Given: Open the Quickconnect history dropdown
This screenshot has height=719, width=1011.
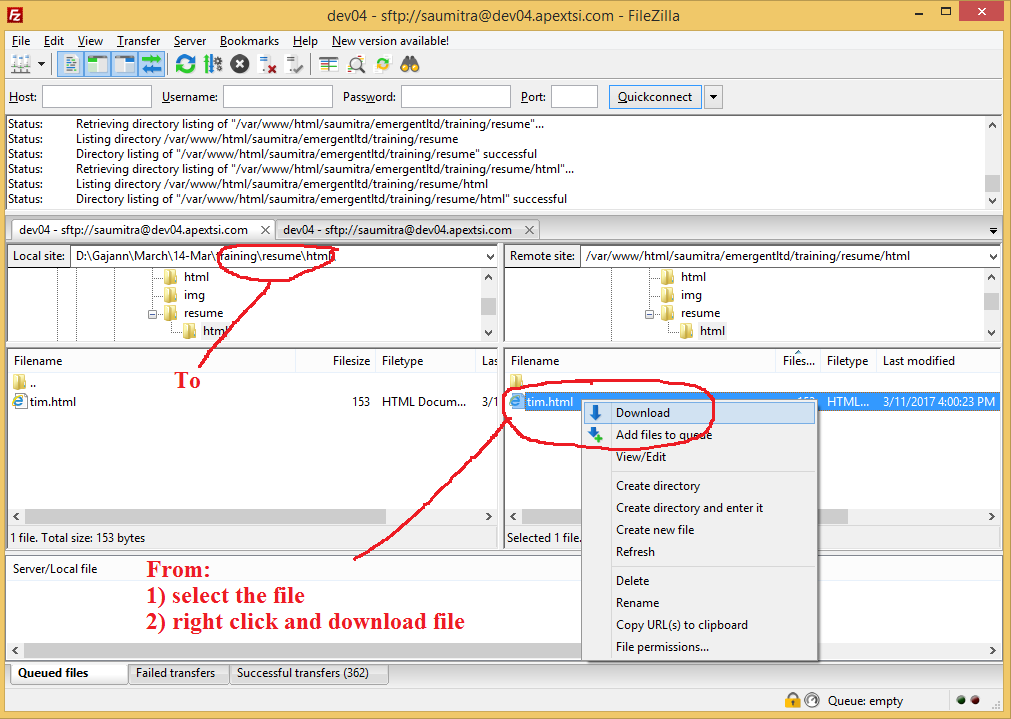Looking at the screenshot, I should (x=713, y=97).
